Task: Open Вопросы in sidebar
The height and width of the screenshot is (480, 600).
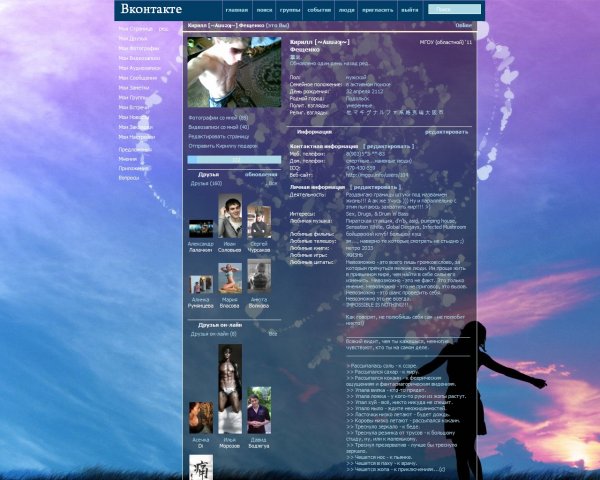Action: 129,178
